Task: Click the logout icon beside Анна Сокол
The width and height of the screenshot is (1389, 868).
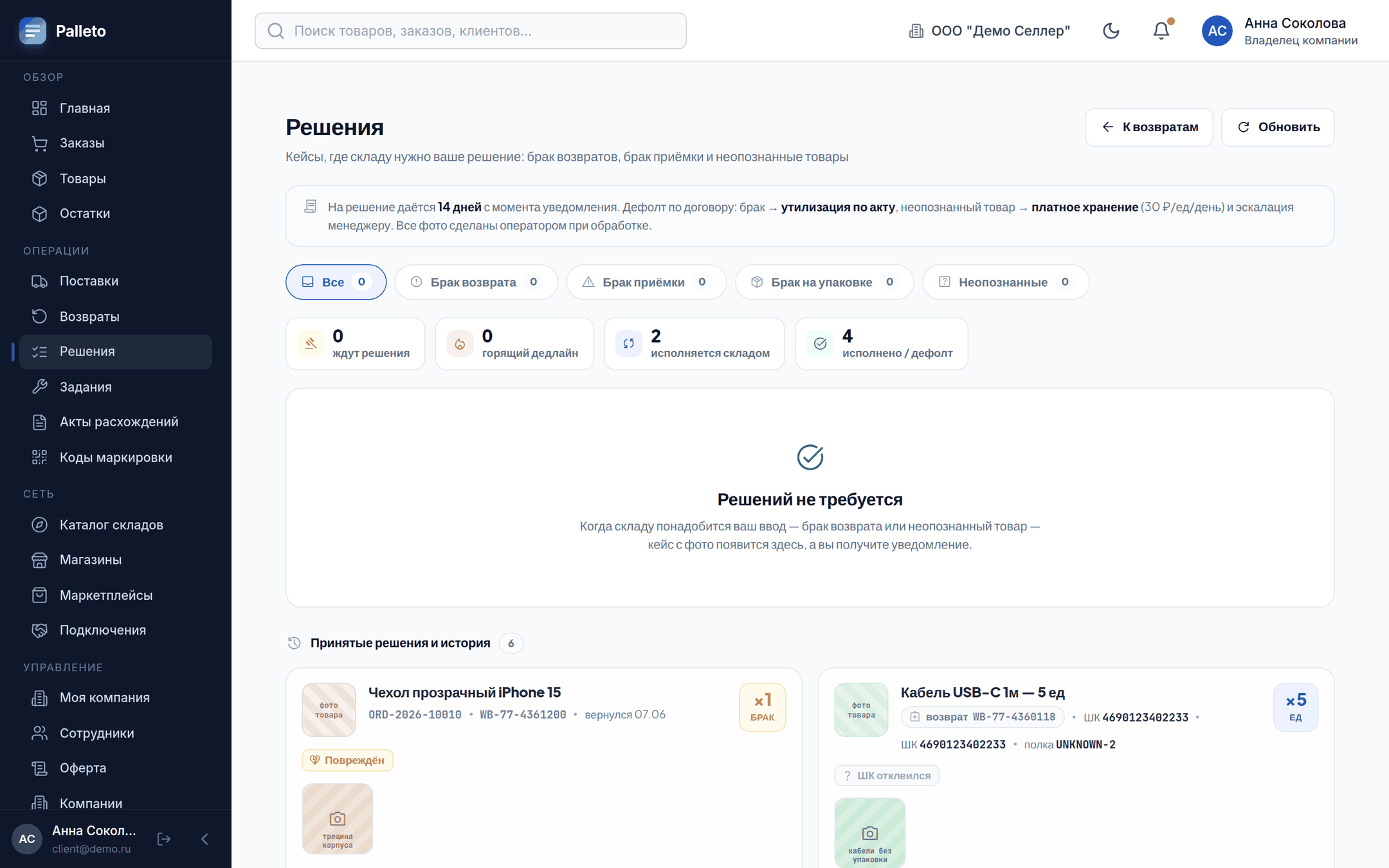Action: click(x=164, y=838)
